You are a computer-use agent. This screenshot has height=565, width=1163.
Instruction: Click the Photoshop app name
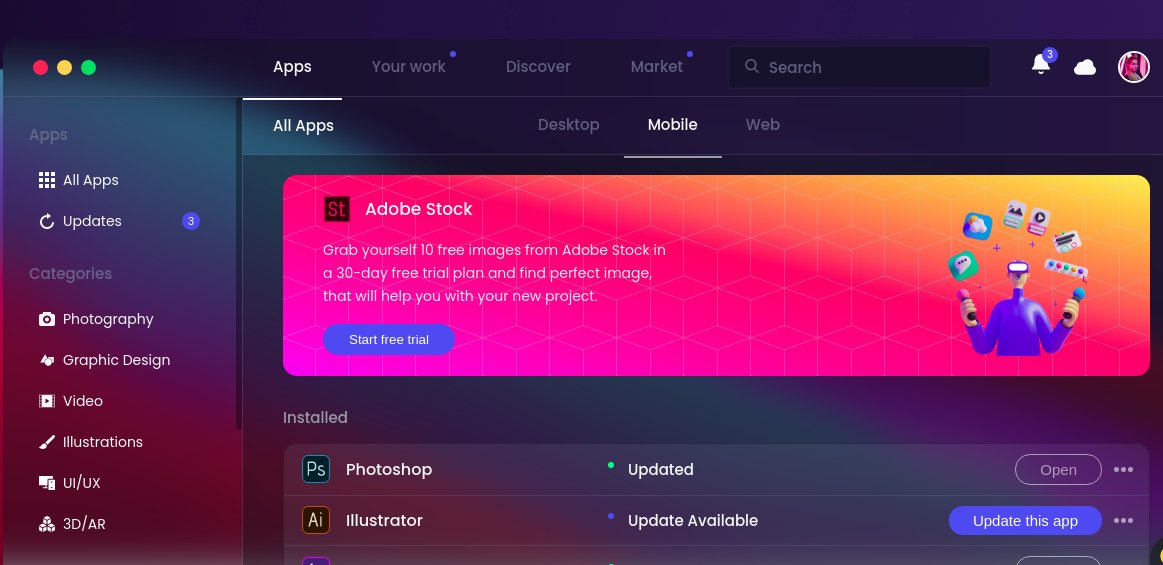point(389,469)
